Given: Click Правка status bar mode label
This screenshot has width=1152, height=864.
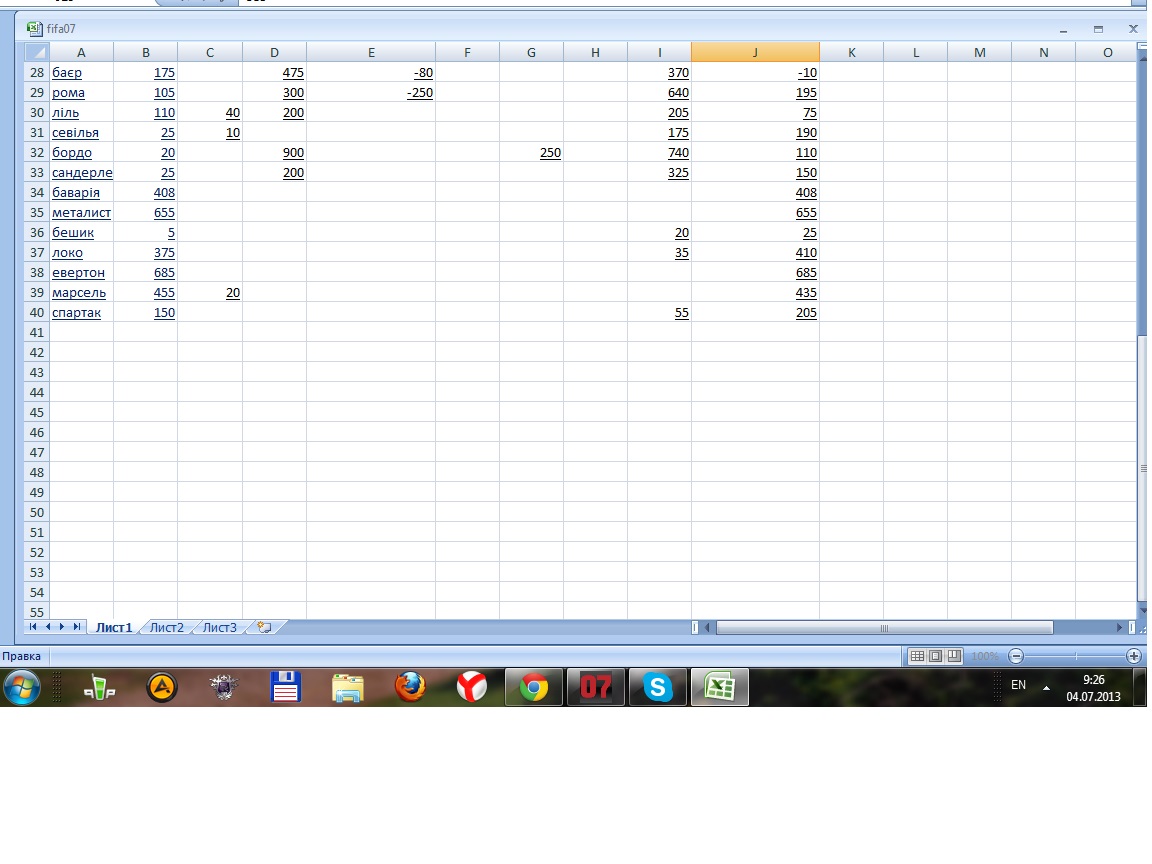Looking at the screenshot, I should 21,656.
